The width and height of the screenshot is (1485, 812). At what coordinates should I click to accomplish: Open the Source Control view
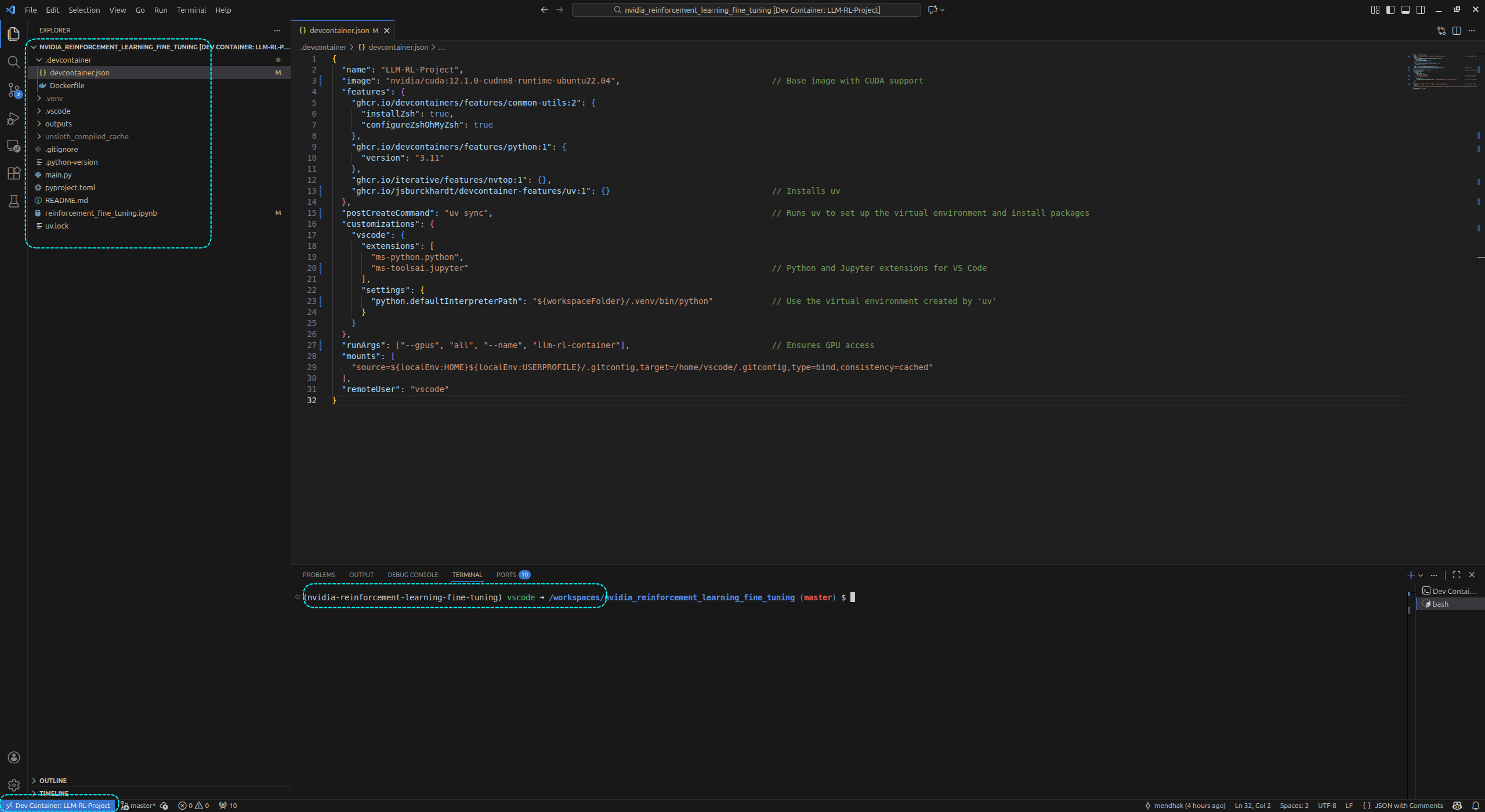point(13,90)
